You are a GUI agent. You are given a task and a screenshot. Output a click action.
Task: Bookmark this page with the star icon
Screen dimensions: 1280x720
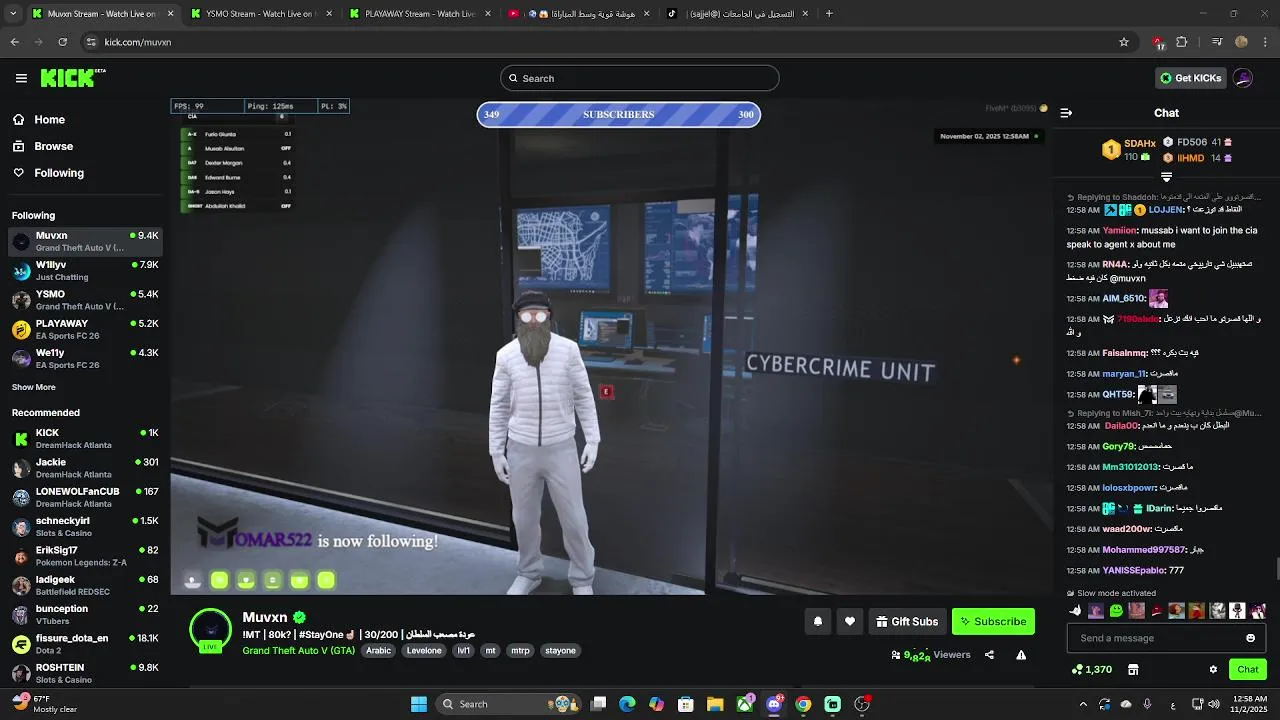(x=1124, y=42)
